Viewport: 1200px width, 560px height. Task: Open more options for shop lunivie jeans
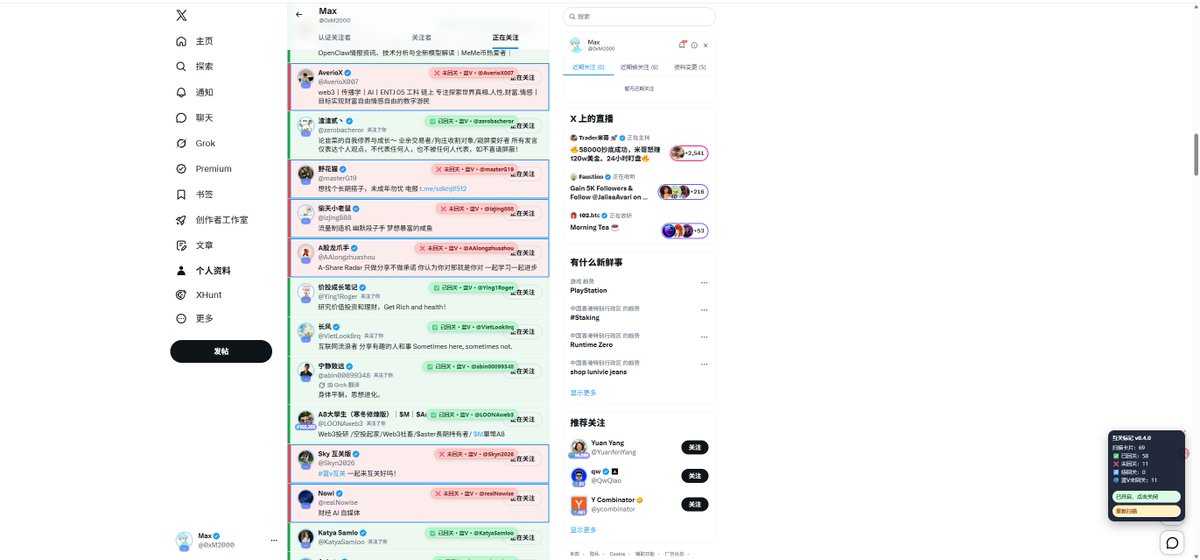coord(704,362)
